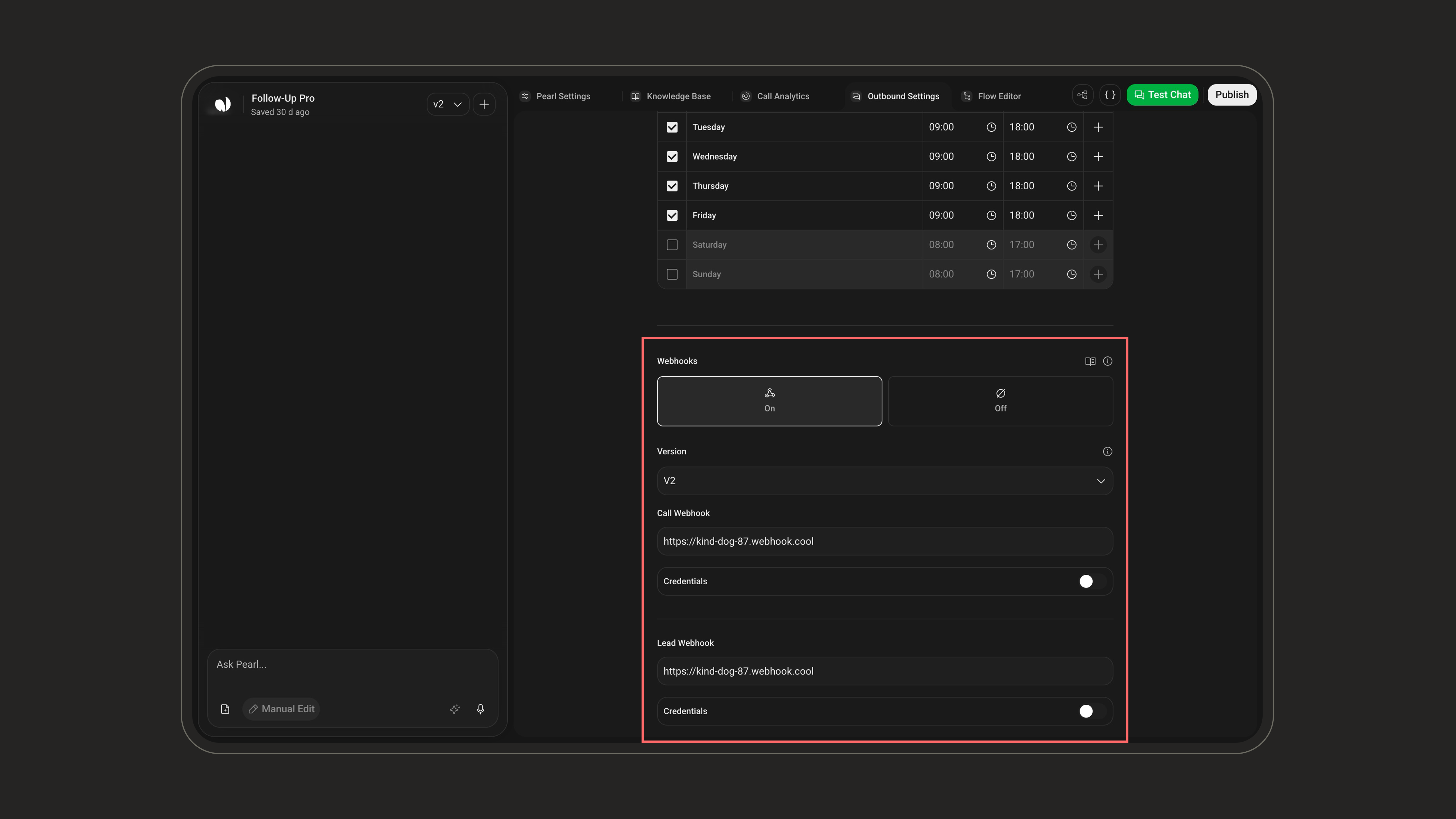1456x819 pixels.
Task: Toggle Call Webhook Credentials switch
Action: pyautogui.click(x=1092, y=582)
